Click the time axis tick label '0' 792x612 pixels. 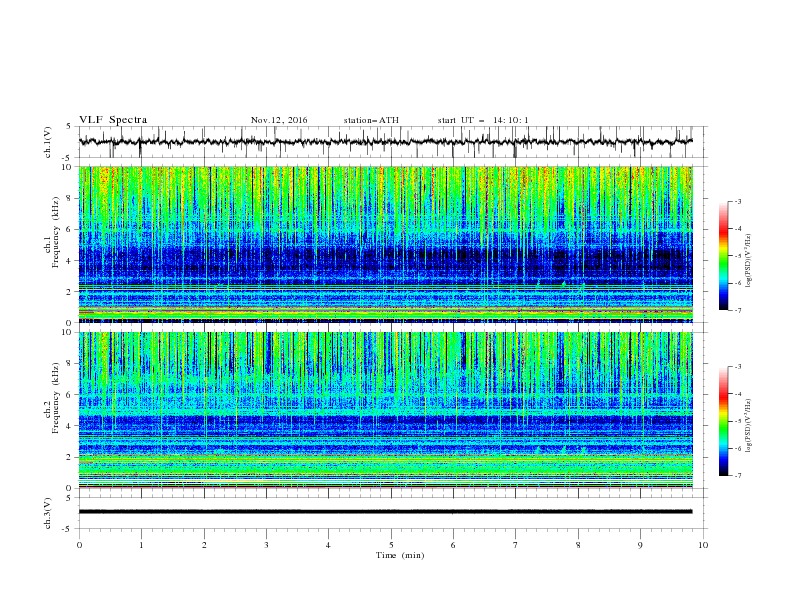pyautogui.click(x=79, y=545)
